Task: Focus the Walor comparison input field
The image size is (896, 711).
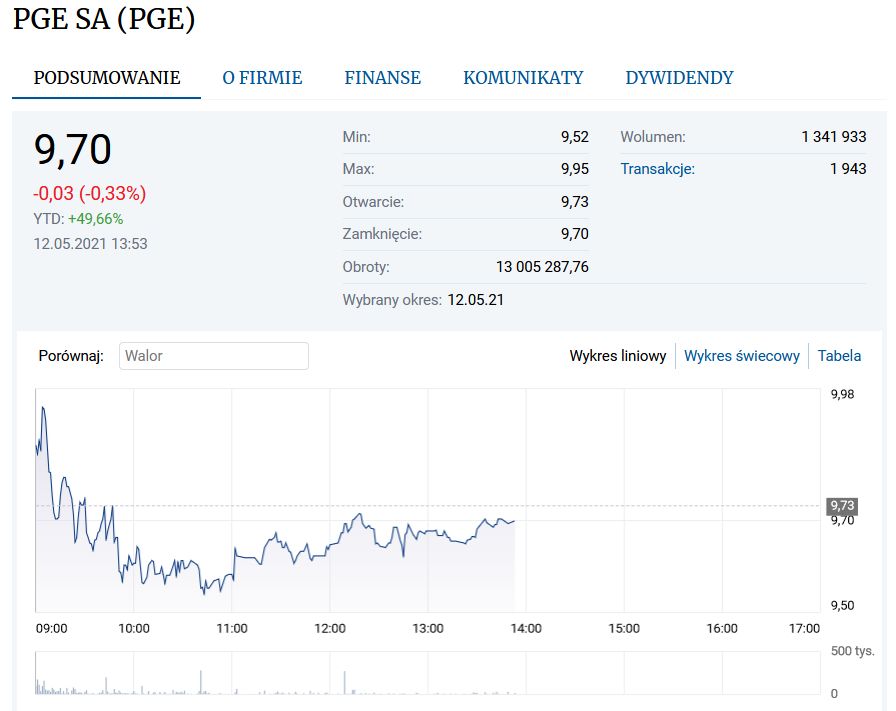Action: coord(214,356)
